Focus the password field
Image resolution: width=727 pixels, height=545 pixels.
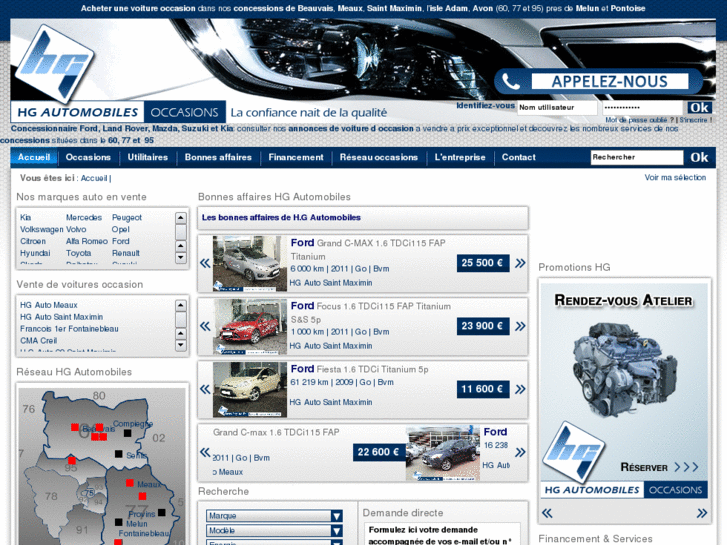tap(642, 108)
